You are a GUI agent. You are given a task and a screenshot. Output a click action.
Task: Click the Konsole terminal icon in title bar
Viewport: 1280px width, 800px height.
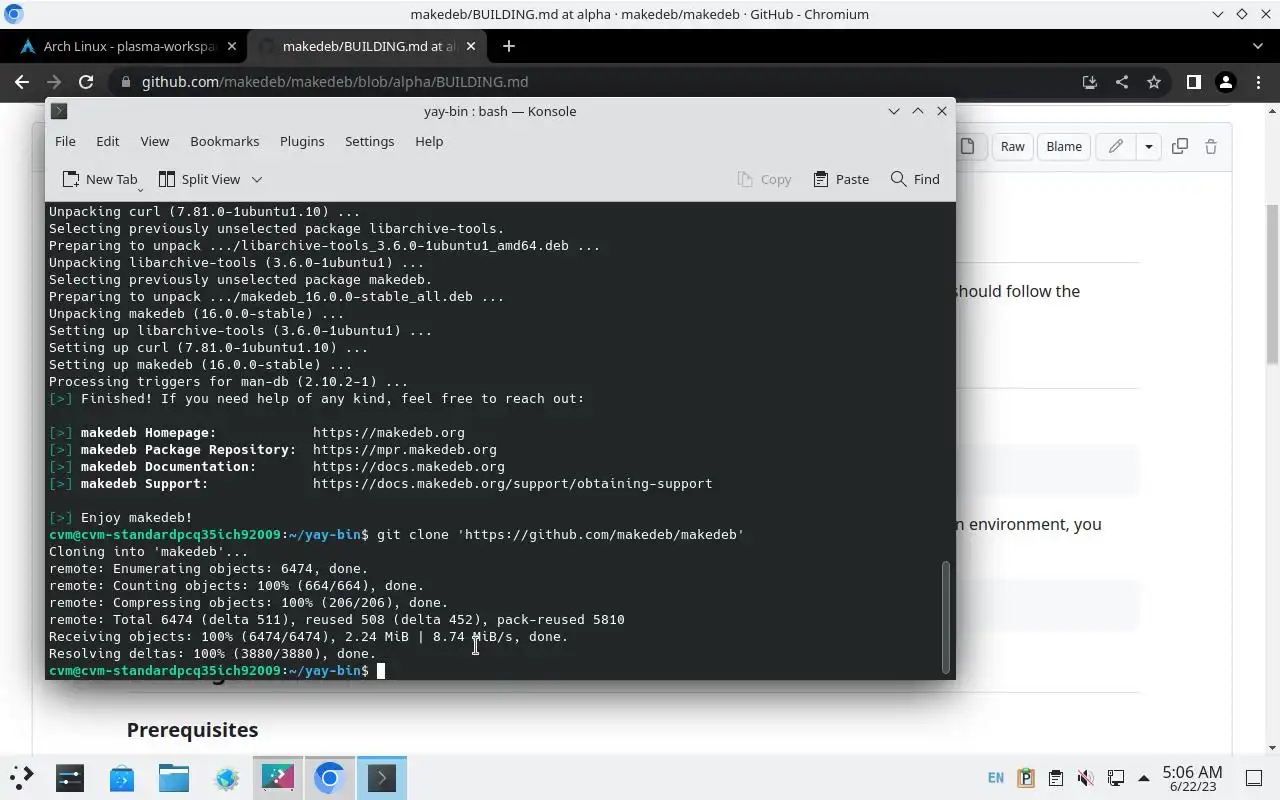59,111
